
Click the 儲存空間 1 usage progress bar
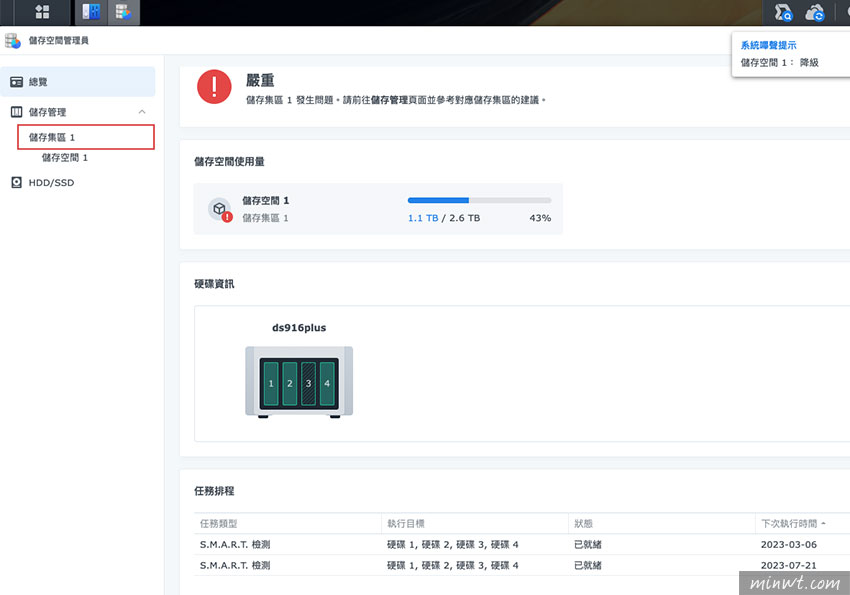479,201
